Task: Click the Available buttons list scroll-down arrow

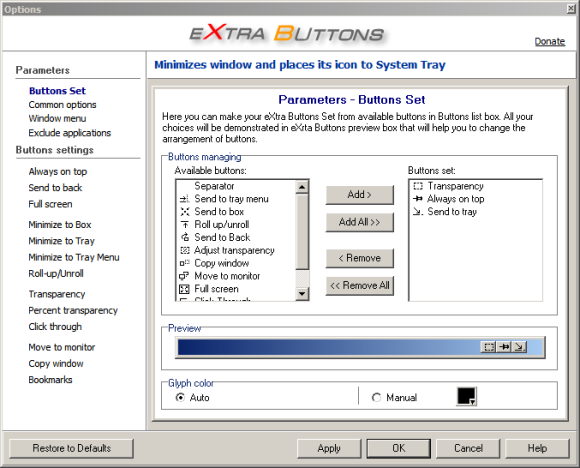Action: pyautogui.click(x=302, y=294)
